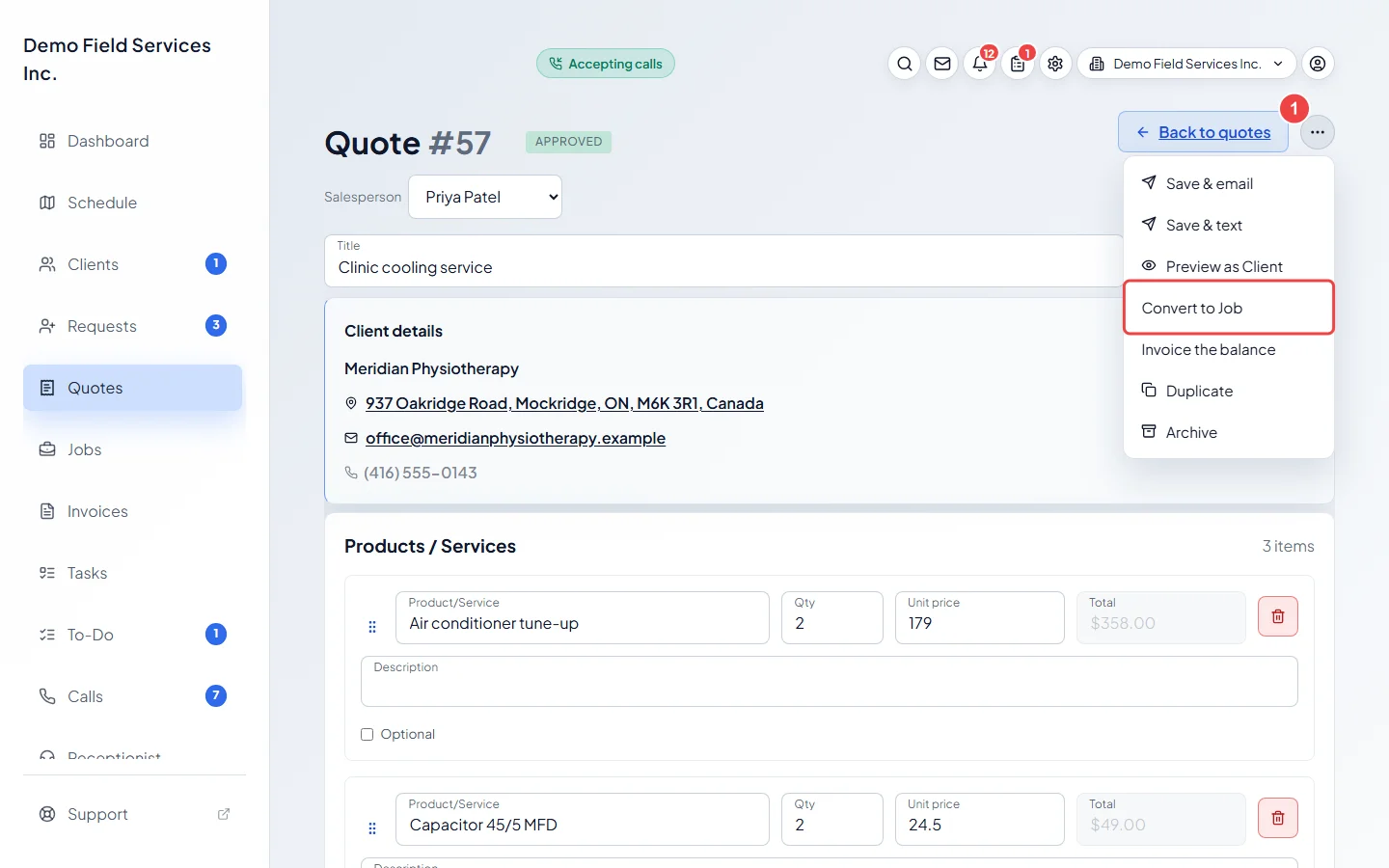1389x868 pixels.
Task: Click the eye icon beside Preview as Client
Action: pos(1149,265)
